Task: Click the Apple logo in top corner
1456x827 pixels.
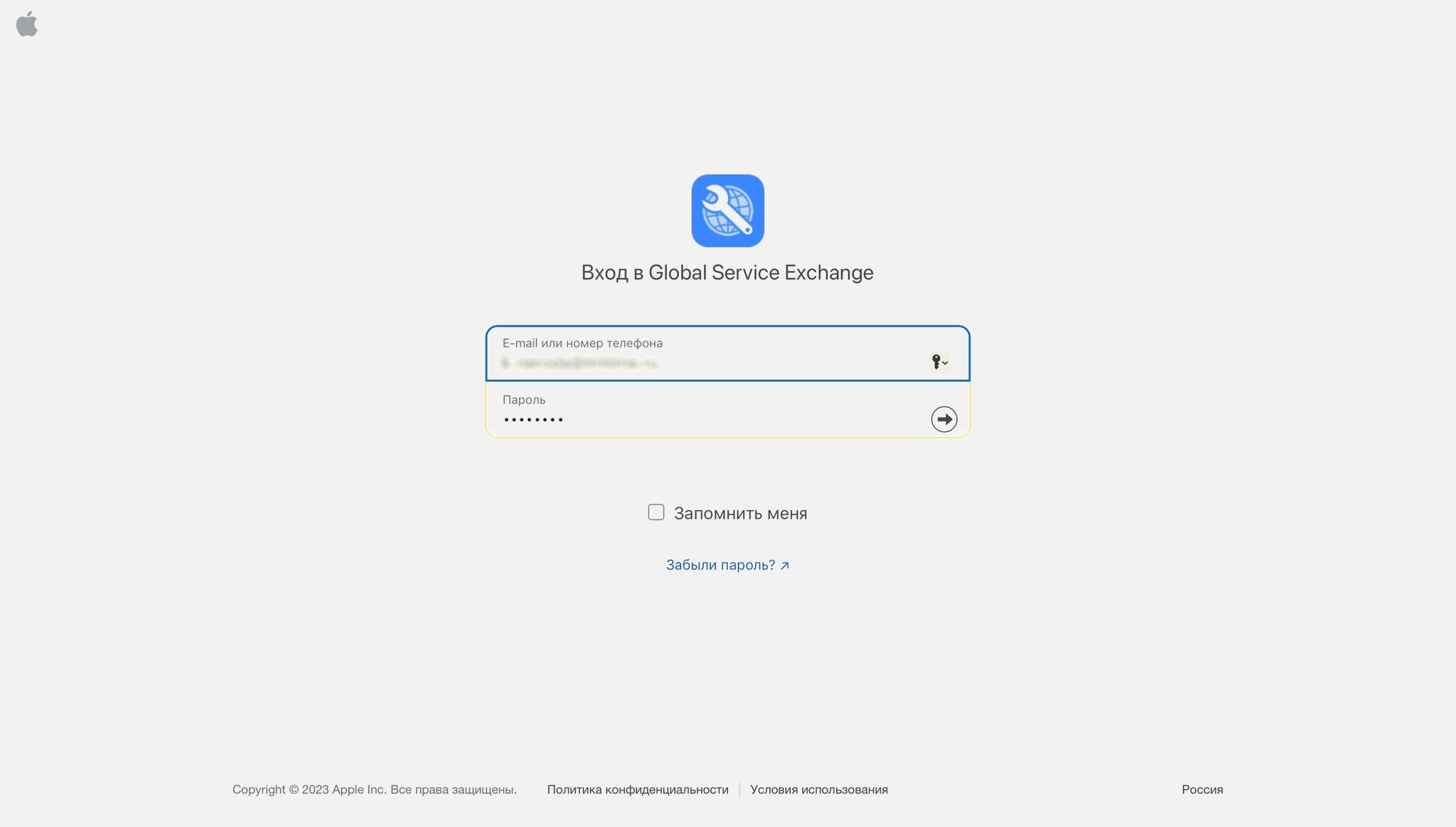Action: pyautogui.click(x=27, y=24)
